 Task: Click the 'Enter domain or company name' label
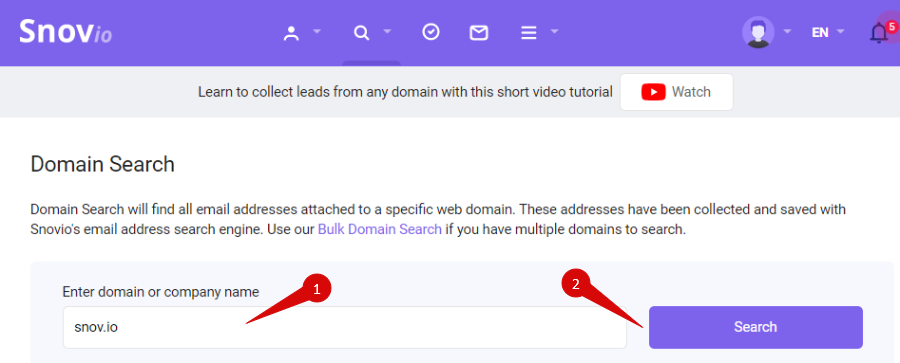point(161,292)
